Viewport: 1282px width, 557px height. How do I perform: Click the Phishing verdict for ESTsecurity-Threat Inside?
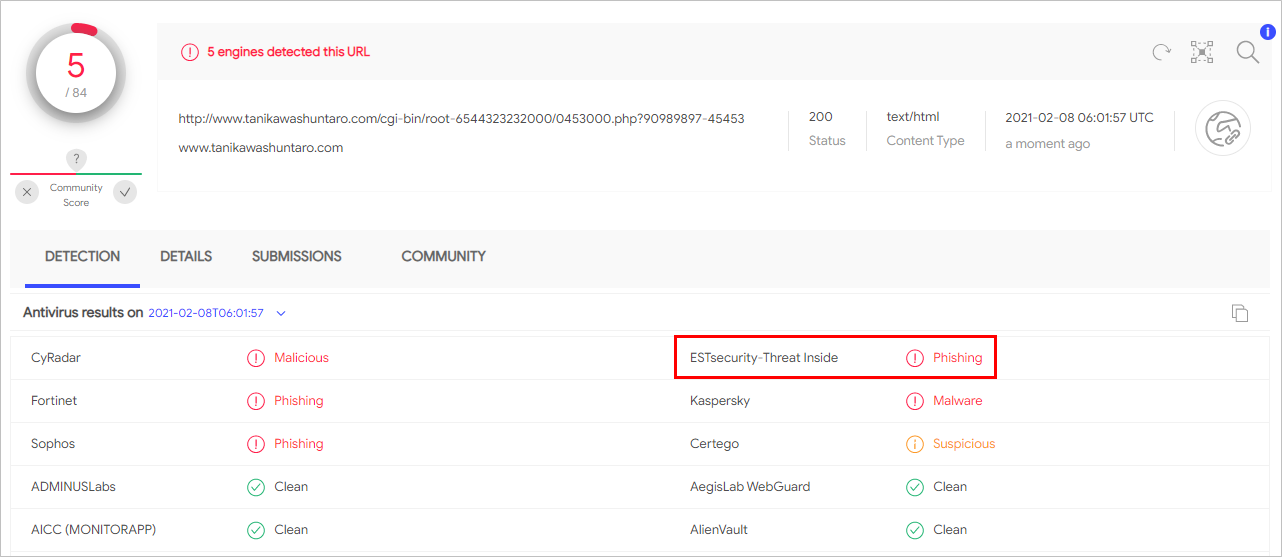(x=958, y=357)
